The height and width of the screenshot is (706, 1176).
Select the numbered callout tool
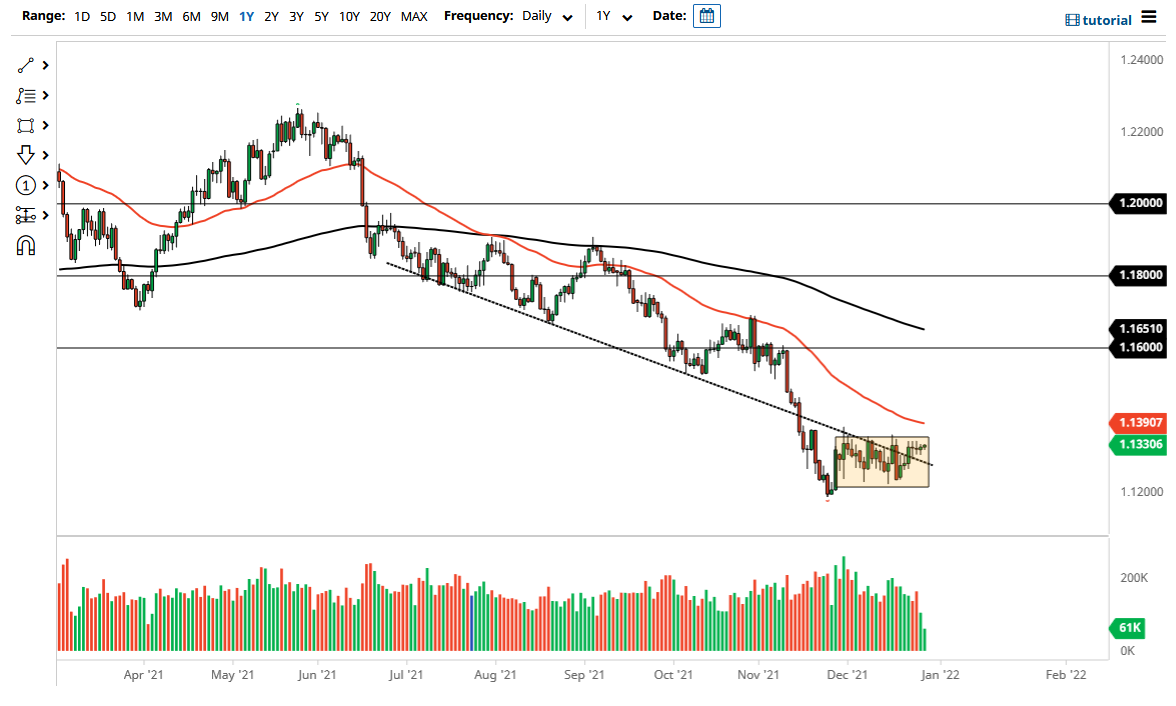click(x=27, y=185)
